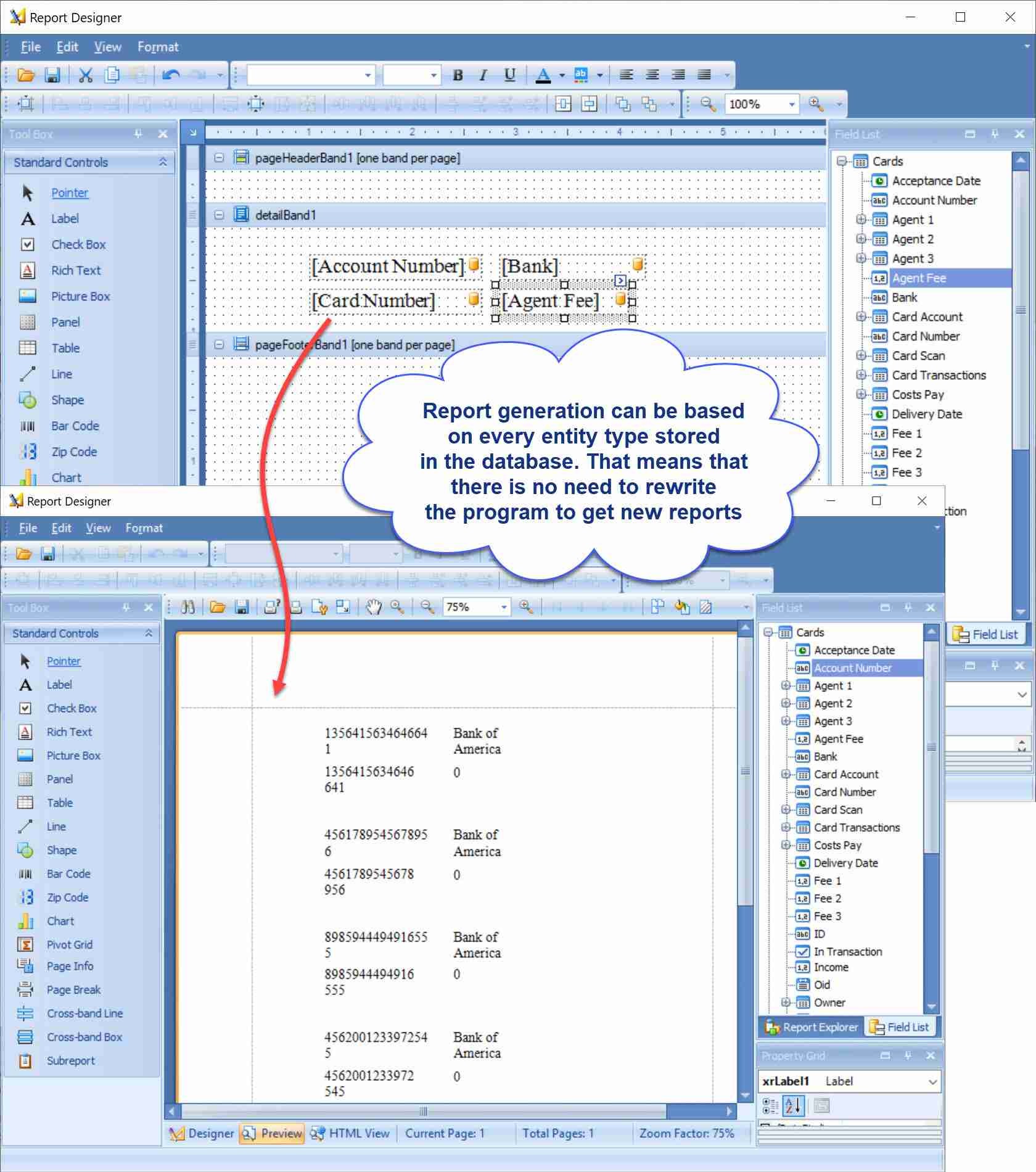Select Chart in lower Tool Box

coord(60,920)
